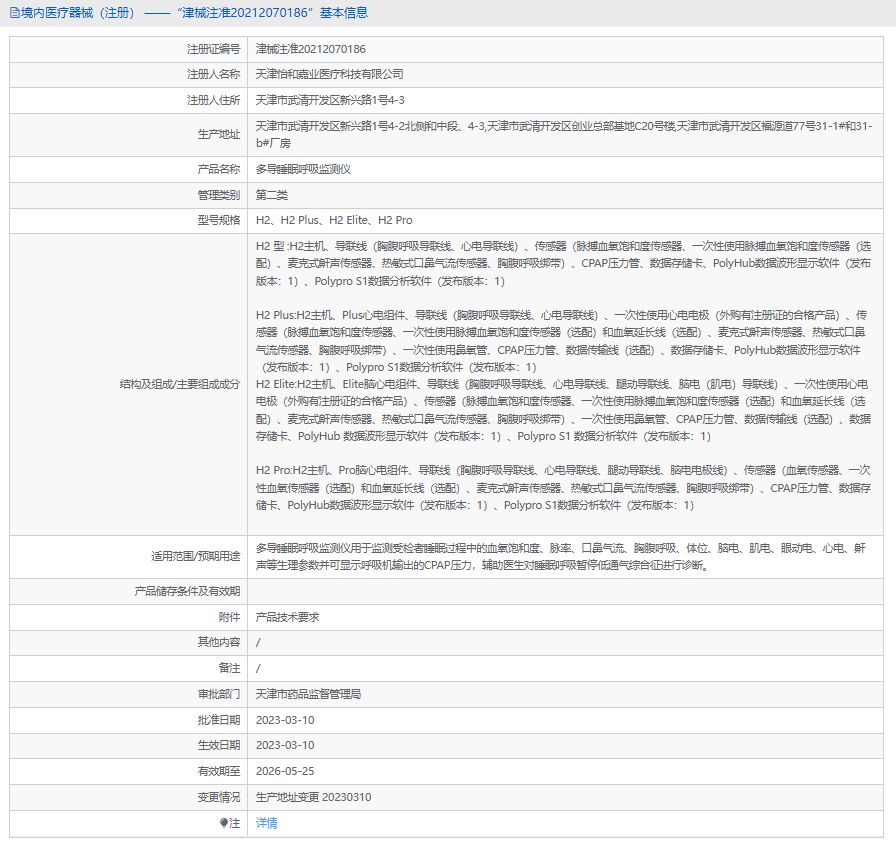Click the 备注 label
Image resolution: width=896 pixels, height=845 pixels.
[230, 668]
